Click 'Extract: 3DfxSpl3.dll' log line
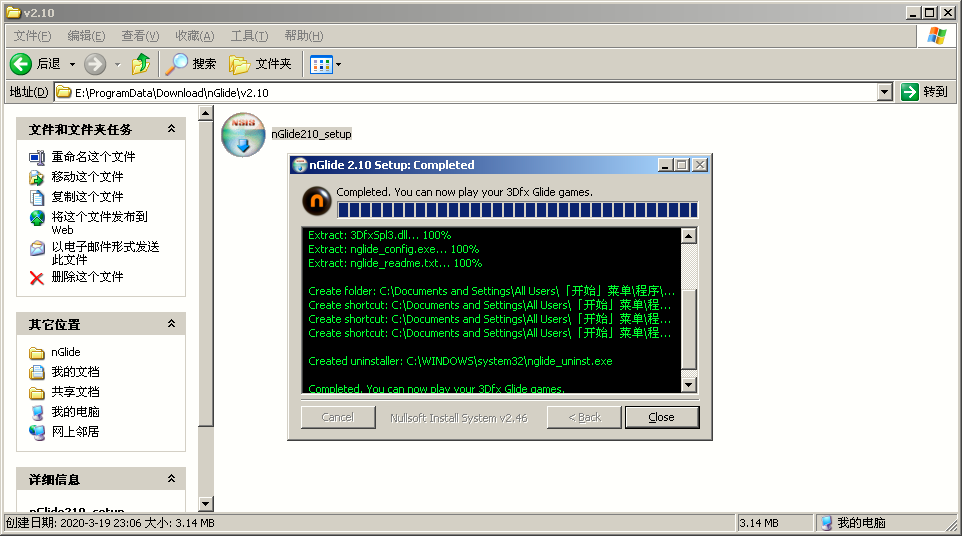 click(379, 235)
